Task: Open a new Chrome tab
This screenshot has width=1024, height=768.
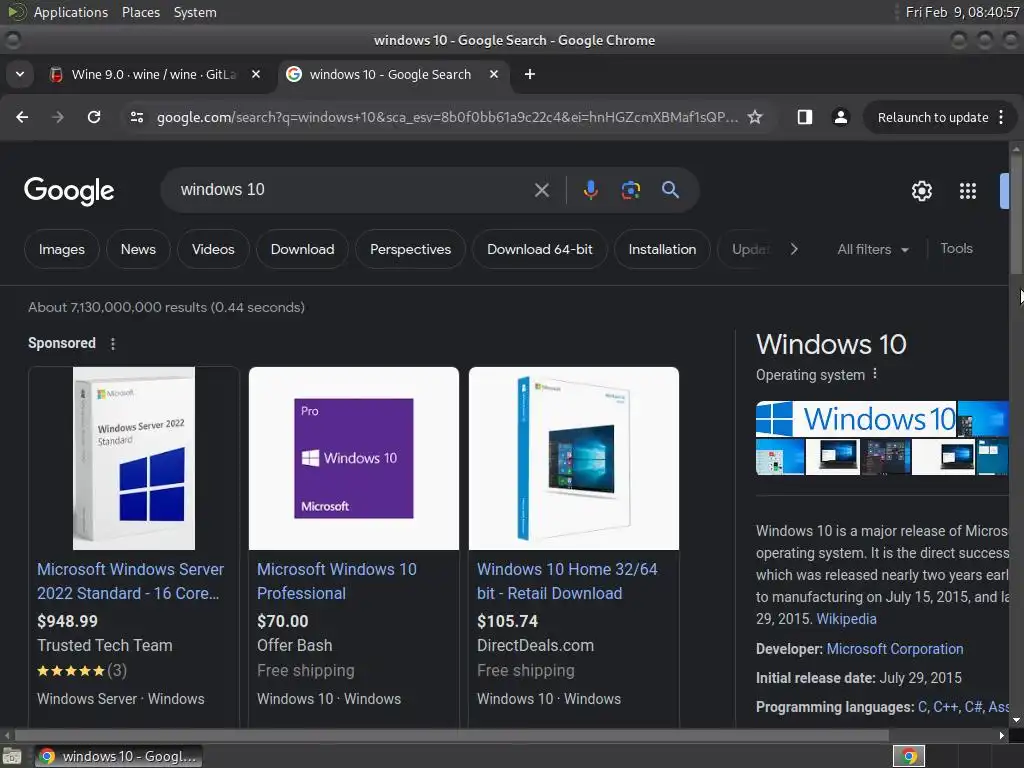Action: [x=530, y=74]
